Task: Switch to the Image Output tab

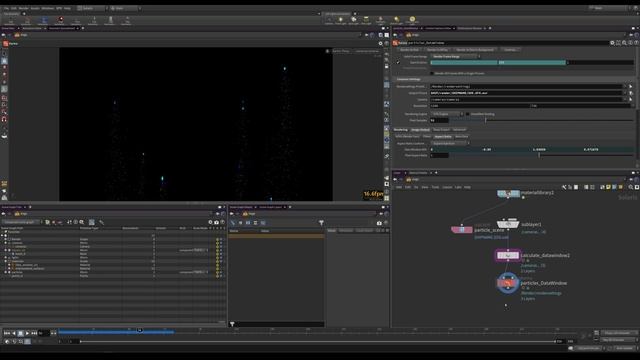Action: pyautogui.click(x=420, y=130)
